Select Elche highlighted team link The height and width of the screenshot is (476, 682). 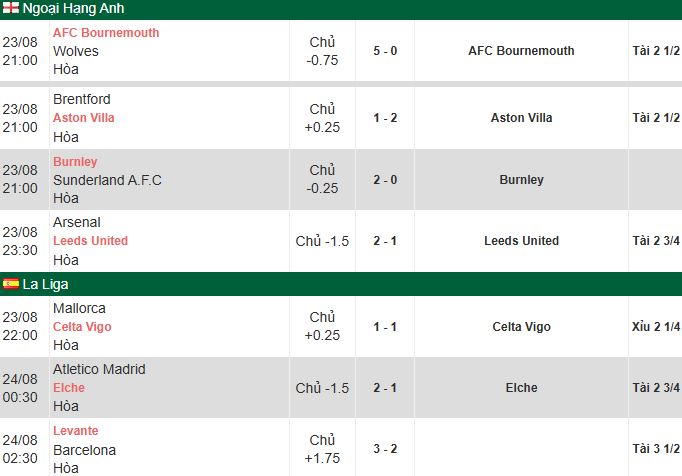pos(69,388)
